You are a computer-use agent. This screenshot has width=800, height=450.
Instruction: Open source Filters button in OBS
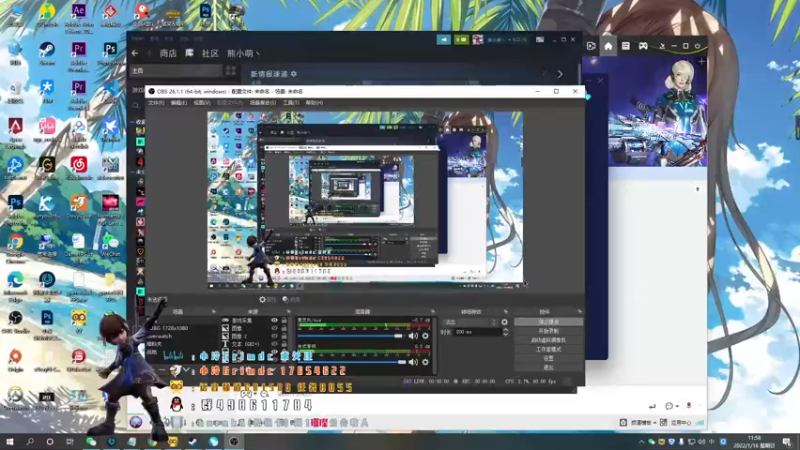pos(291,299)
